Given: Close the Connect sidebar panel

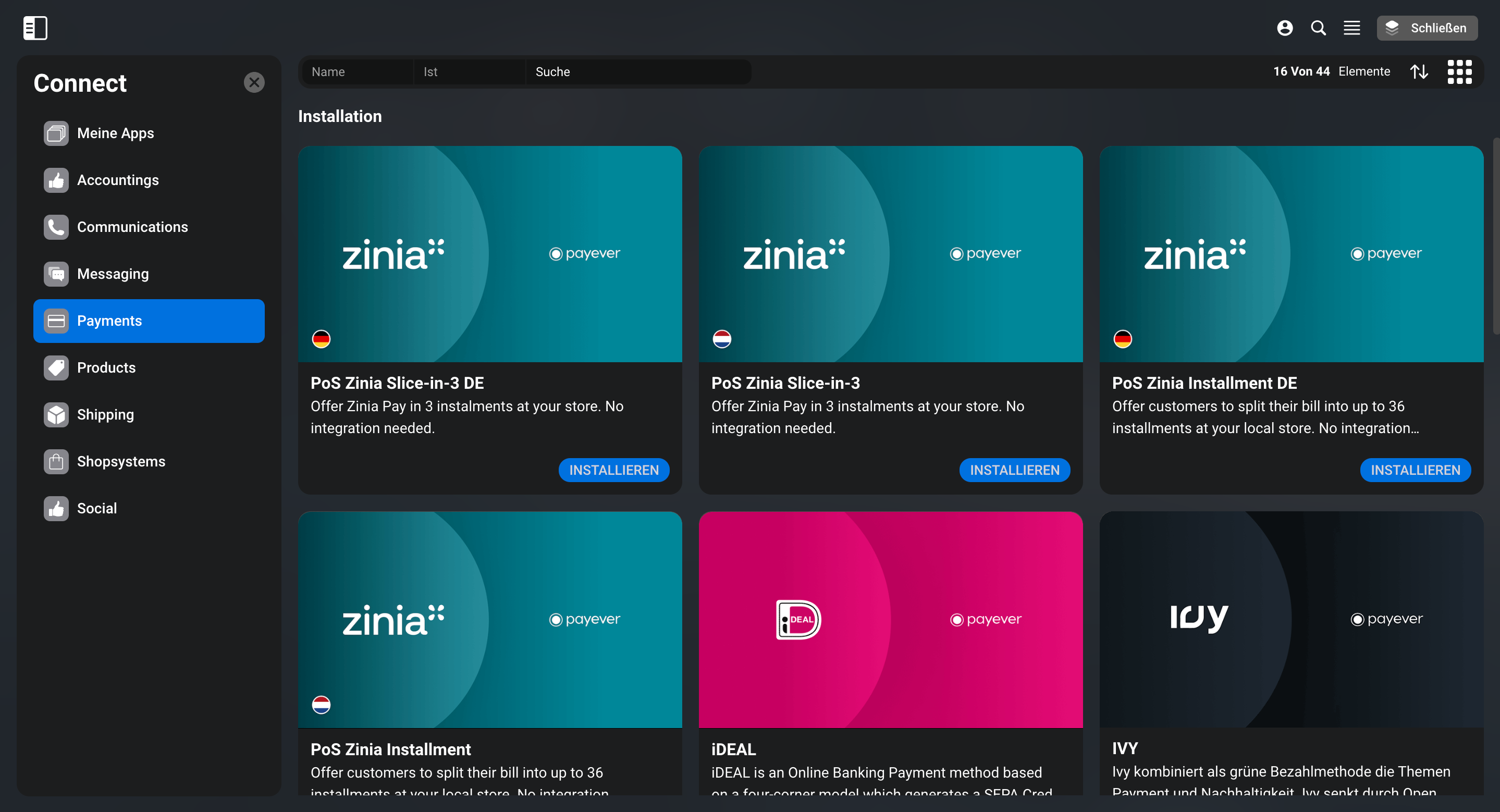Looking at the screenshot, I should (x=254, y=82).
